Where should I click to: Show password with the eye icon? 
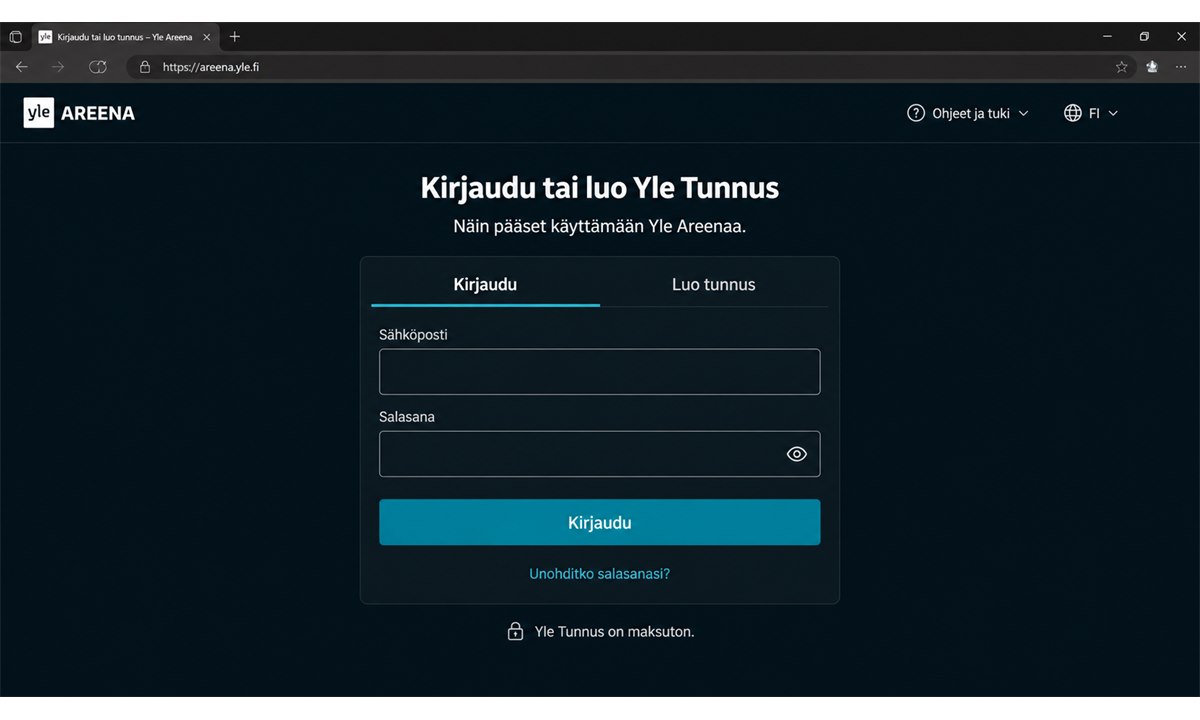tap(796, 454)
